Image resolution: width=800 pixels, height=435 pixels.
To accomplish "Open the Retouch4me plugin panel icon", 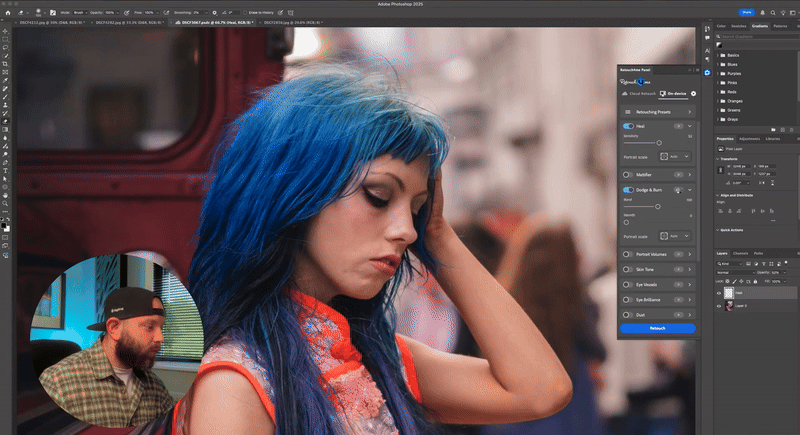I will (x=707, y=73).
